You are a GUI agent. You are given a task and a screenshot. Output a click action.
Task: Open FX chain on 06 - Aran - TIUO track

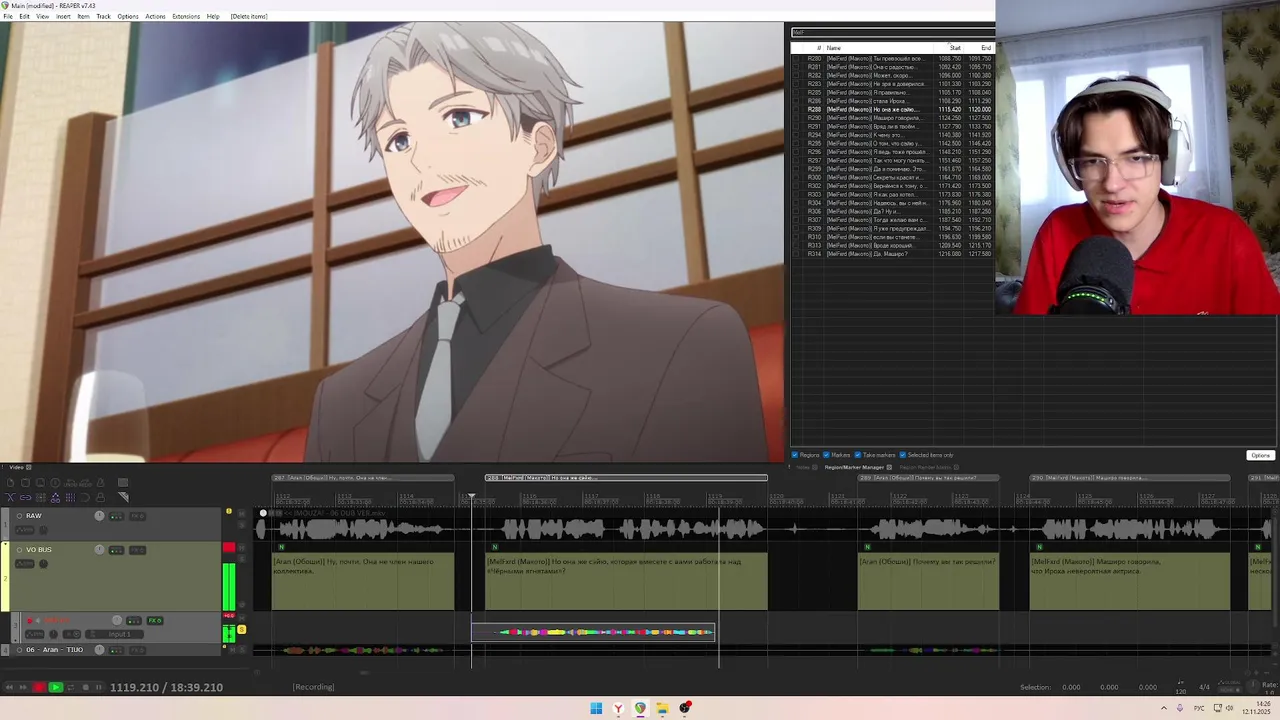(137, 650)
